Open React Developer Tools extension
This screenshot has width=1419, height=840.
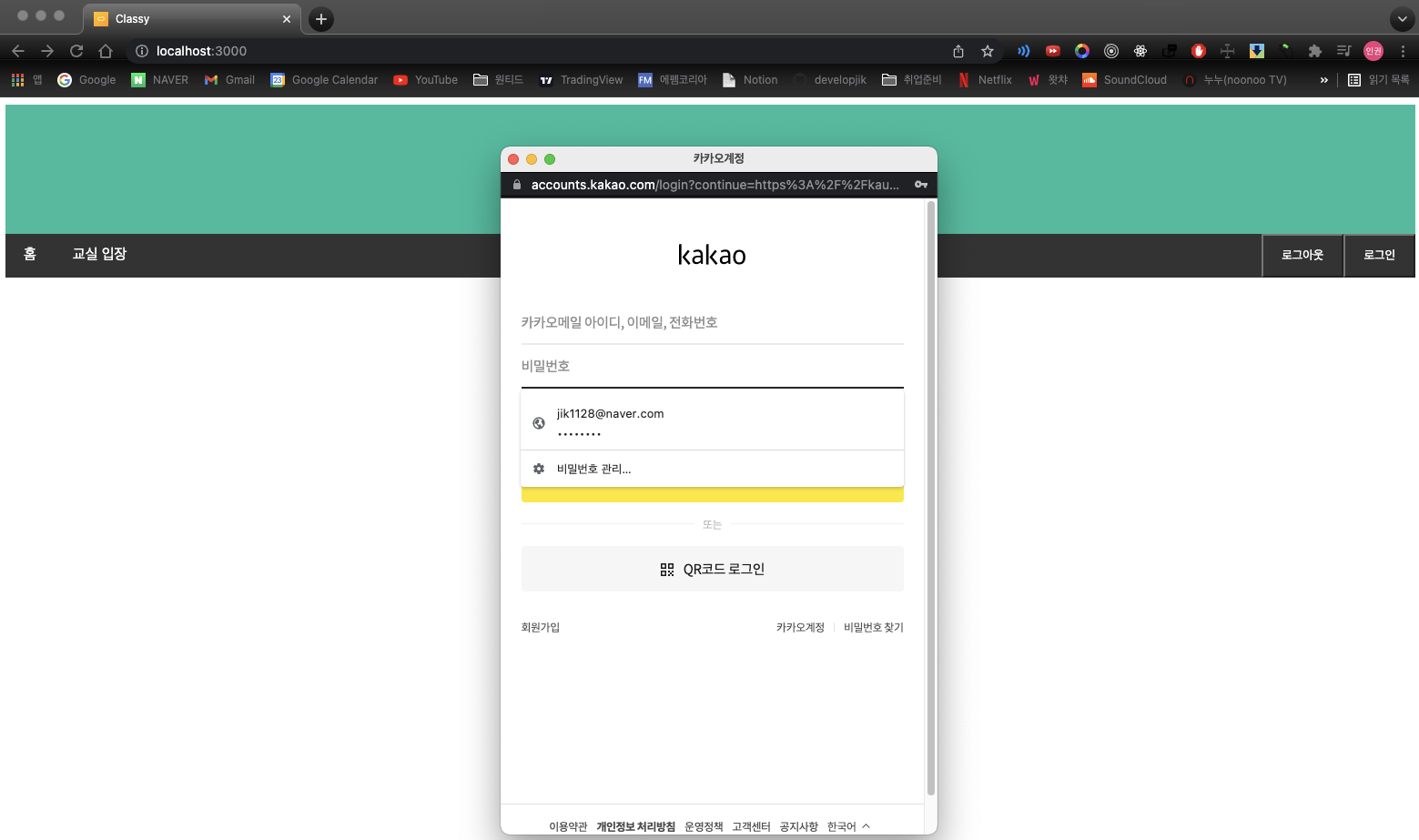point(1140,51)
